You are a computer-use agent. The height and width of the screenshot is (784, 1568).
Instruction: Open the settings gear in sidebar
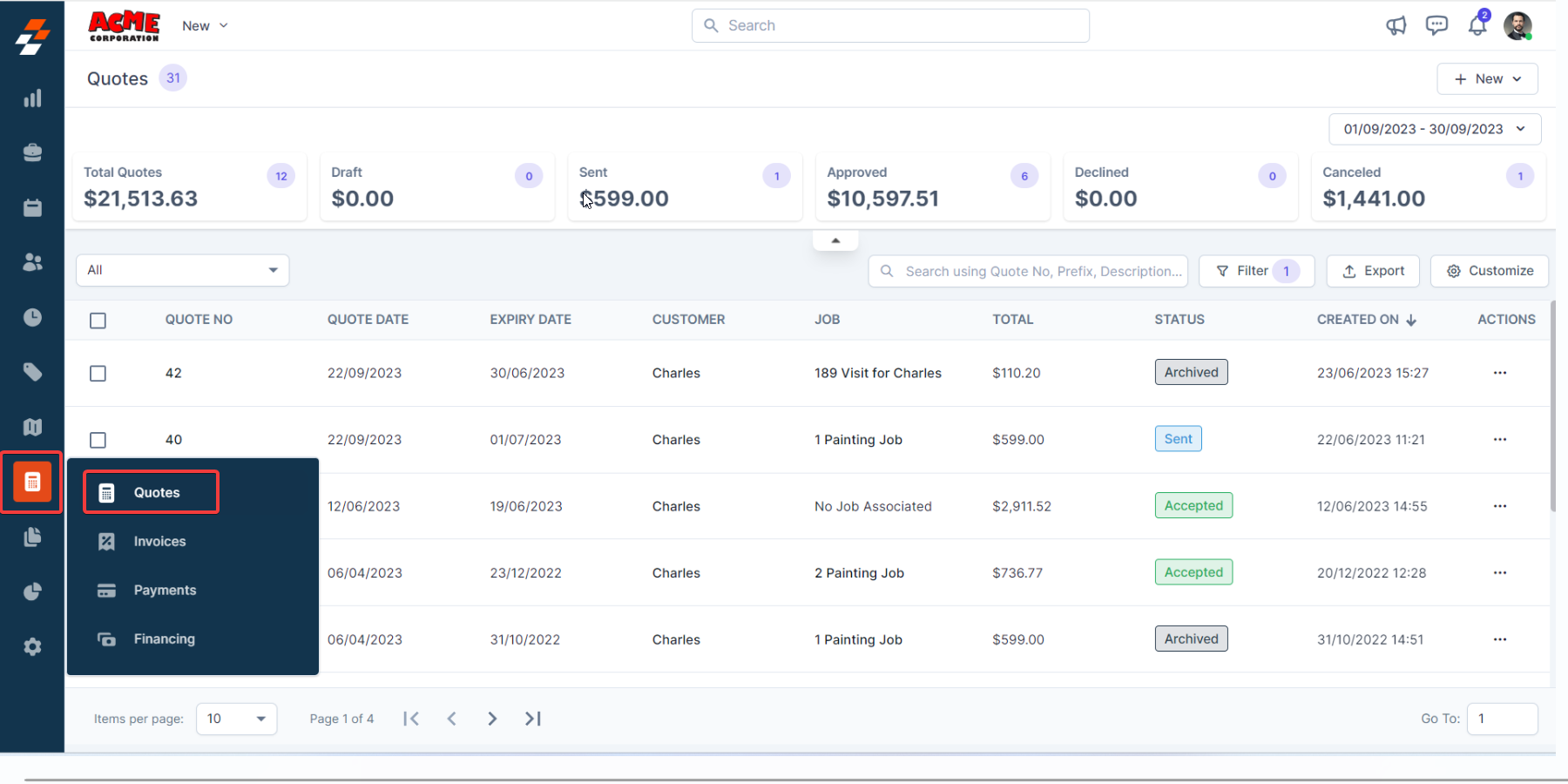[32, 646]
